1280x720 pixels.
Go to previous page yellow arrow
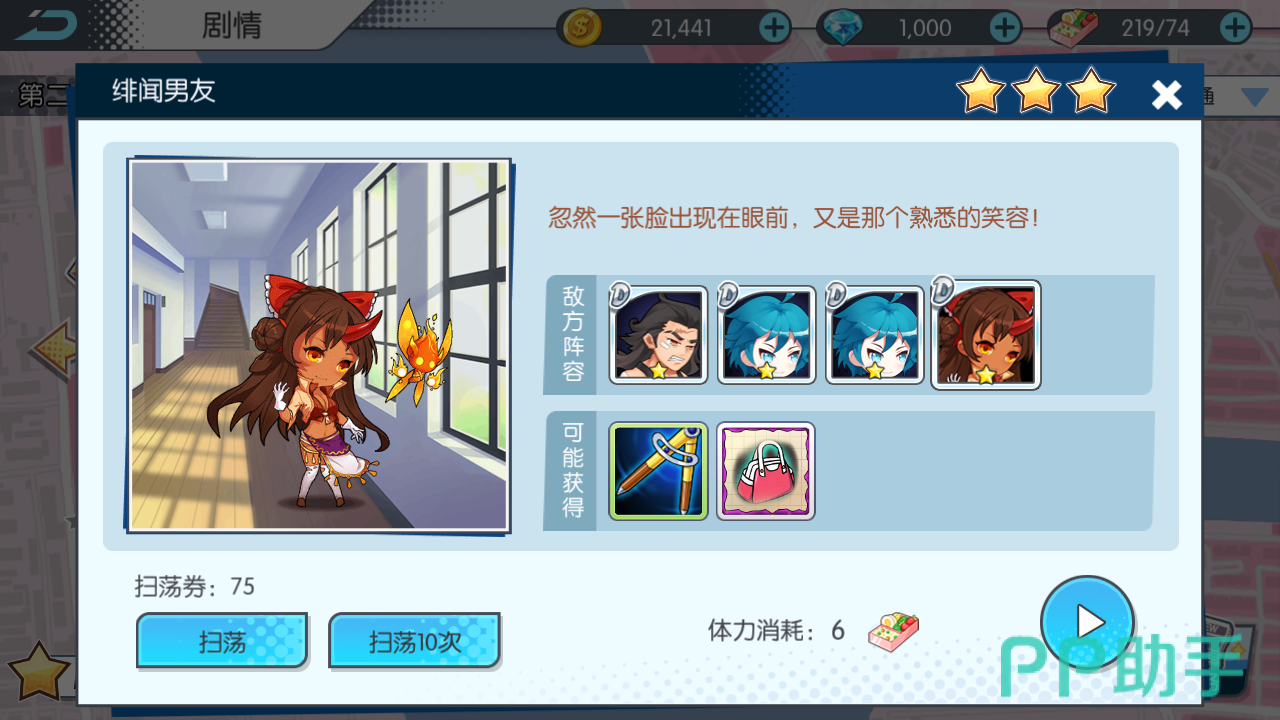(x=52, y=348)
